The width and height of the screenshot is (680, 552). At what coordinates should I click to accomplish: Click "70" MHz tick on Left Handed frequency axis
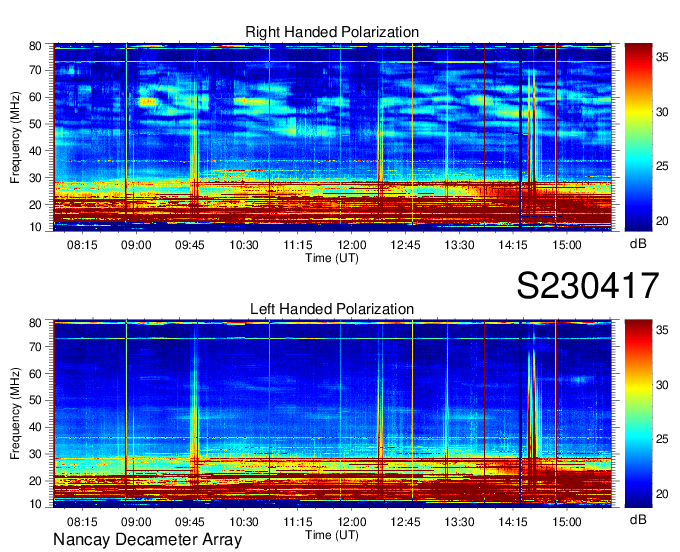click(x=35, y=347)
